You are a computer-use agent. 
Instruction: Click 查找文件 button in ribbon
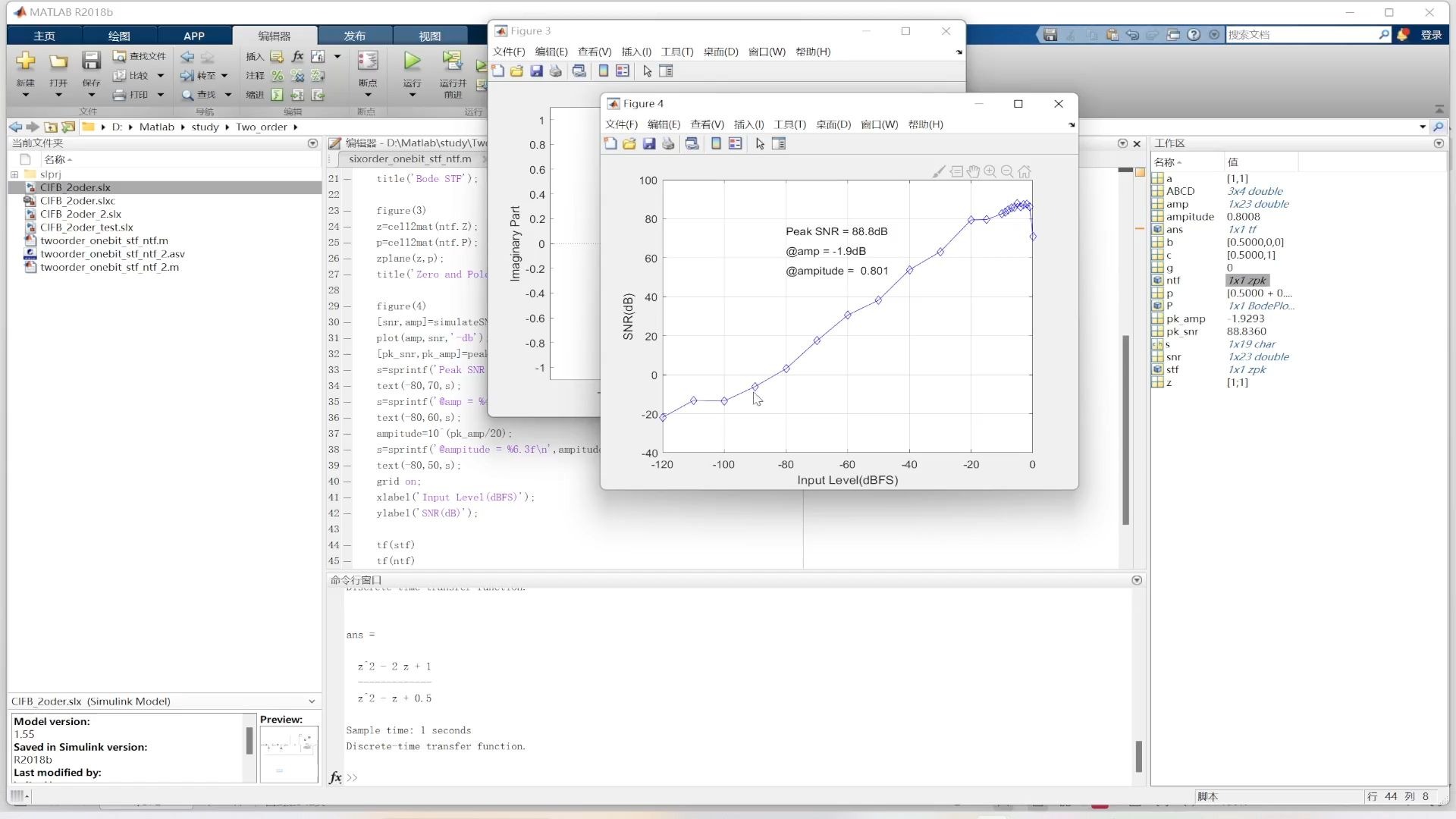click(140, 56)
